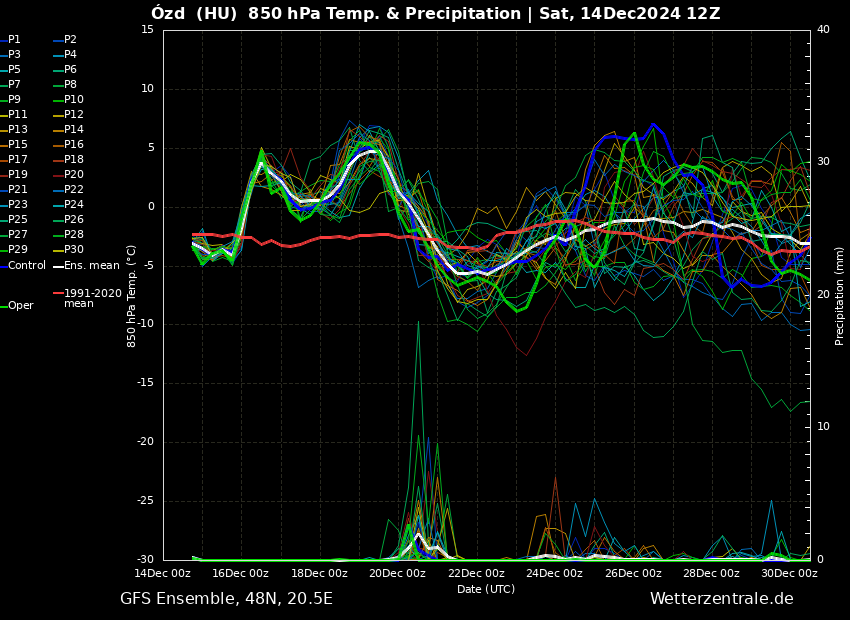Toggle the Control run legend item
The width and height of the screenshot is (850, 620).
point(26,265)
